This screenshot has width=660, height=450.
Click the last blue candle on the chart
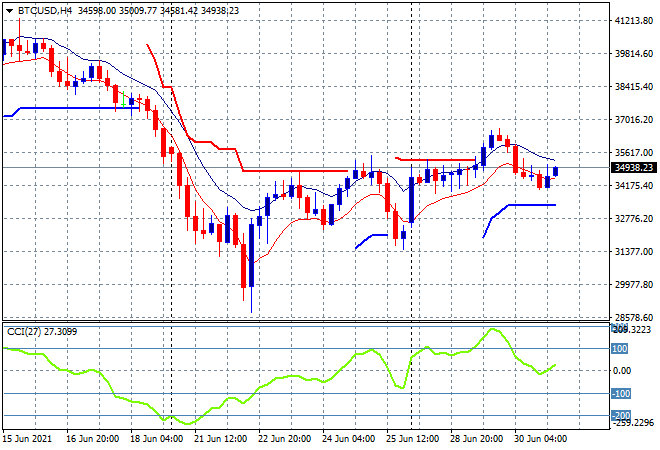[x=555, y=172]
